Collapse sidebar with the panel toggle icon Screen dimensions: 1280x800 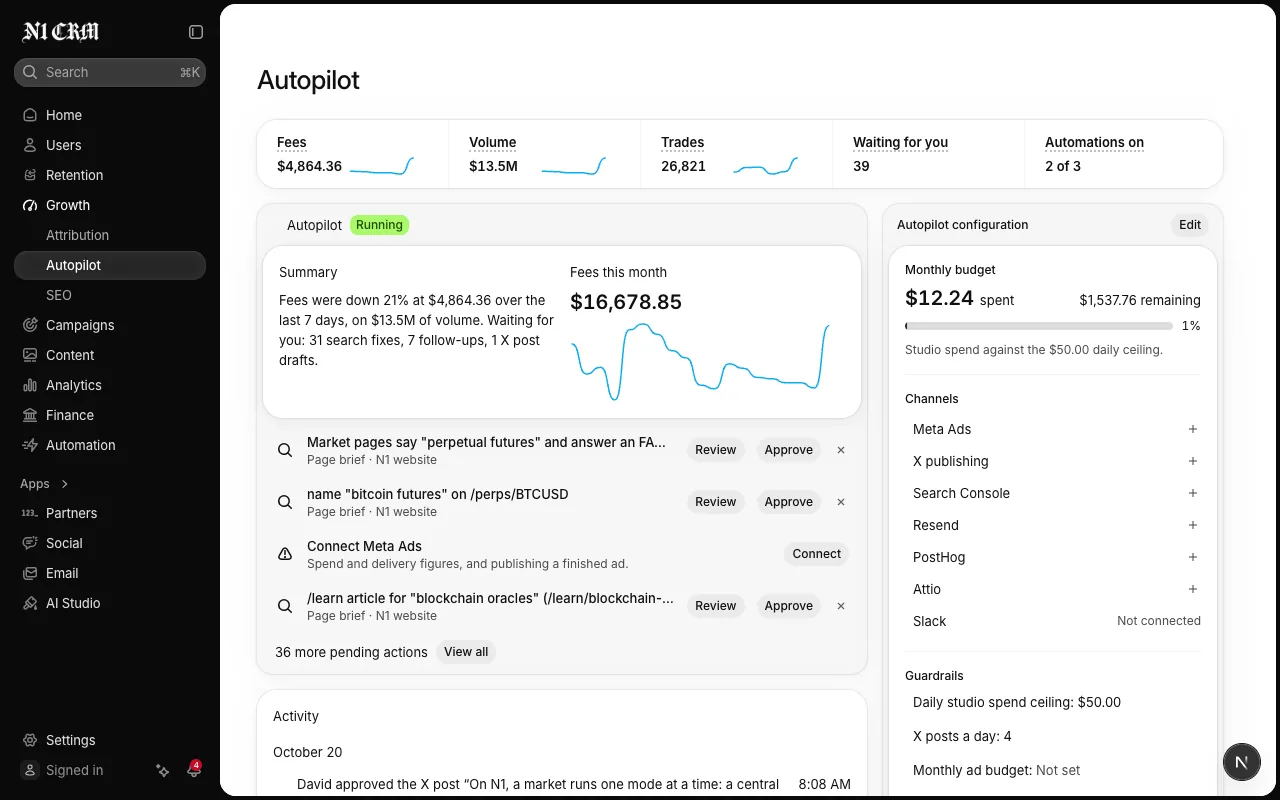tap(196, 32)
